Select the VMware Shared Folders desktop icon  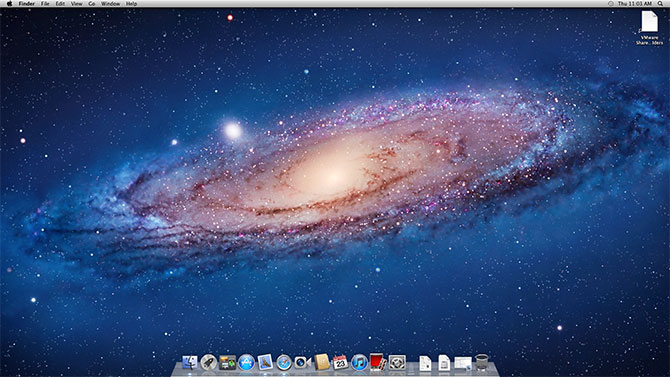click(649, 28)
